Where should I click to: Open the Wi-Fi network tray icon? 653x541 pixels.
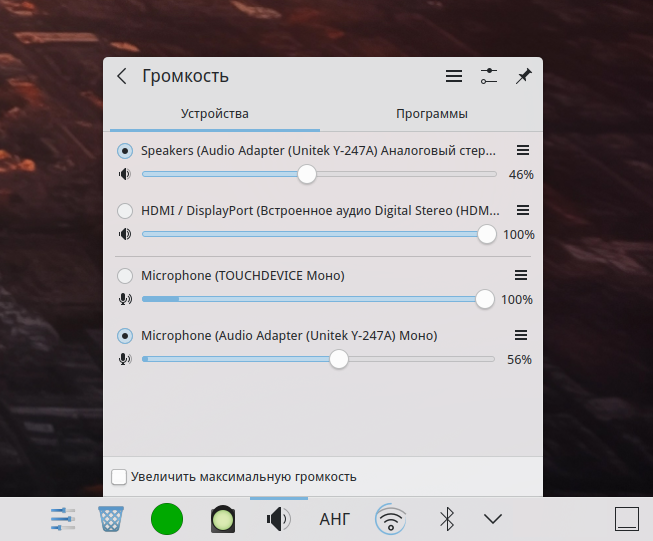tap(391, 519)
